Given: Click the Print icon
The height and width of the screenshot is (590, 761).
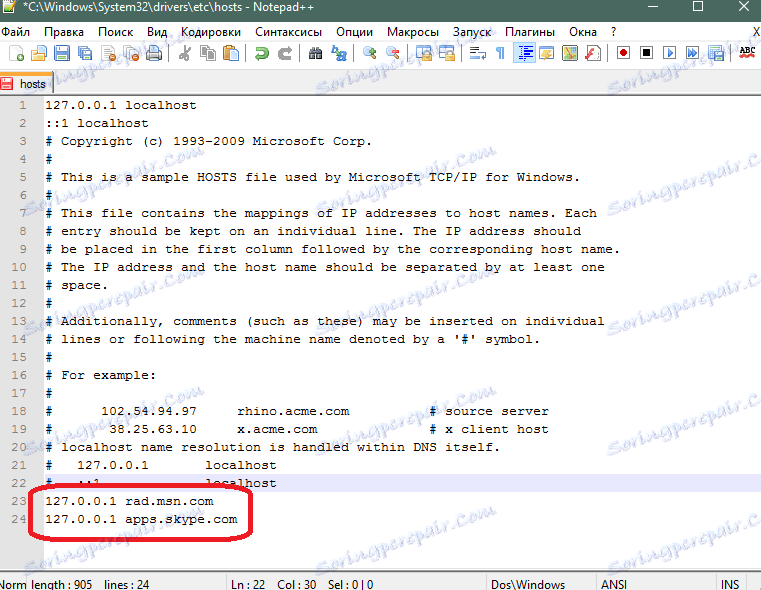Looking at the screenshot, I should pyautogui.click(x=154, y=53).
